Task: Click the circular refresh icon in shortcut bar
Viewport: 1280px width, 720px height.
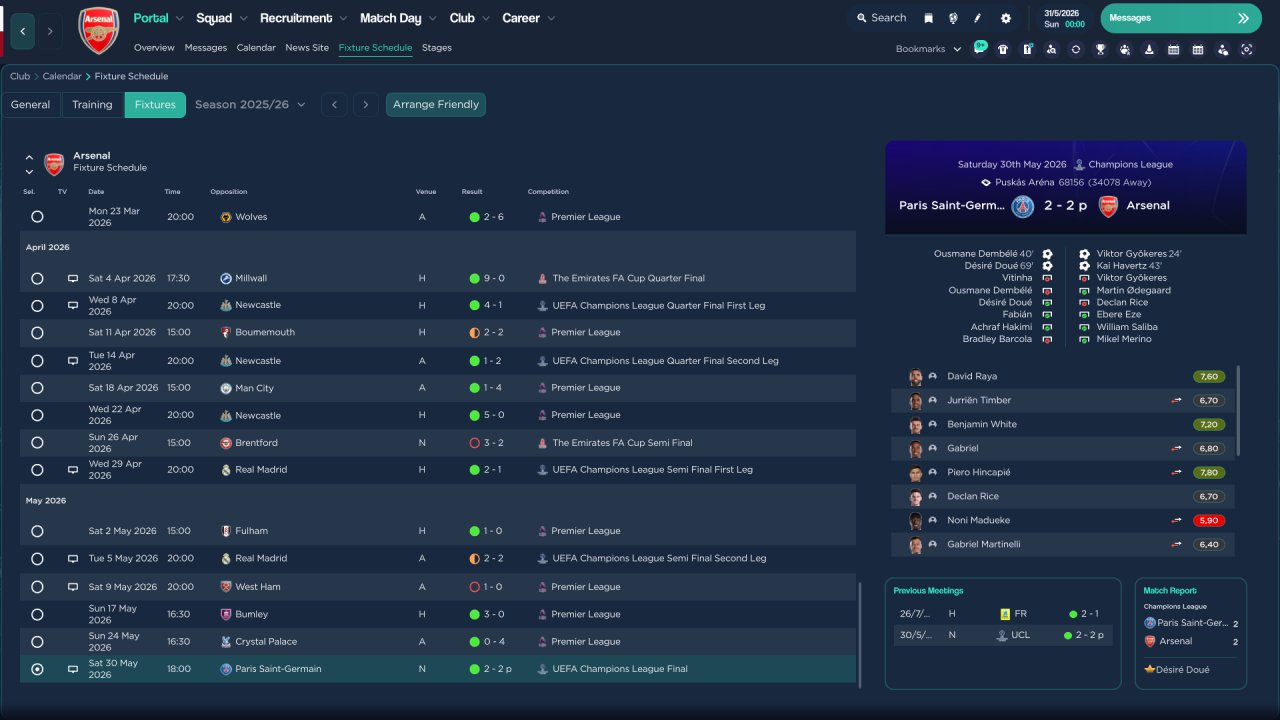Action: pyautogui.click(x=1075, y=49)
